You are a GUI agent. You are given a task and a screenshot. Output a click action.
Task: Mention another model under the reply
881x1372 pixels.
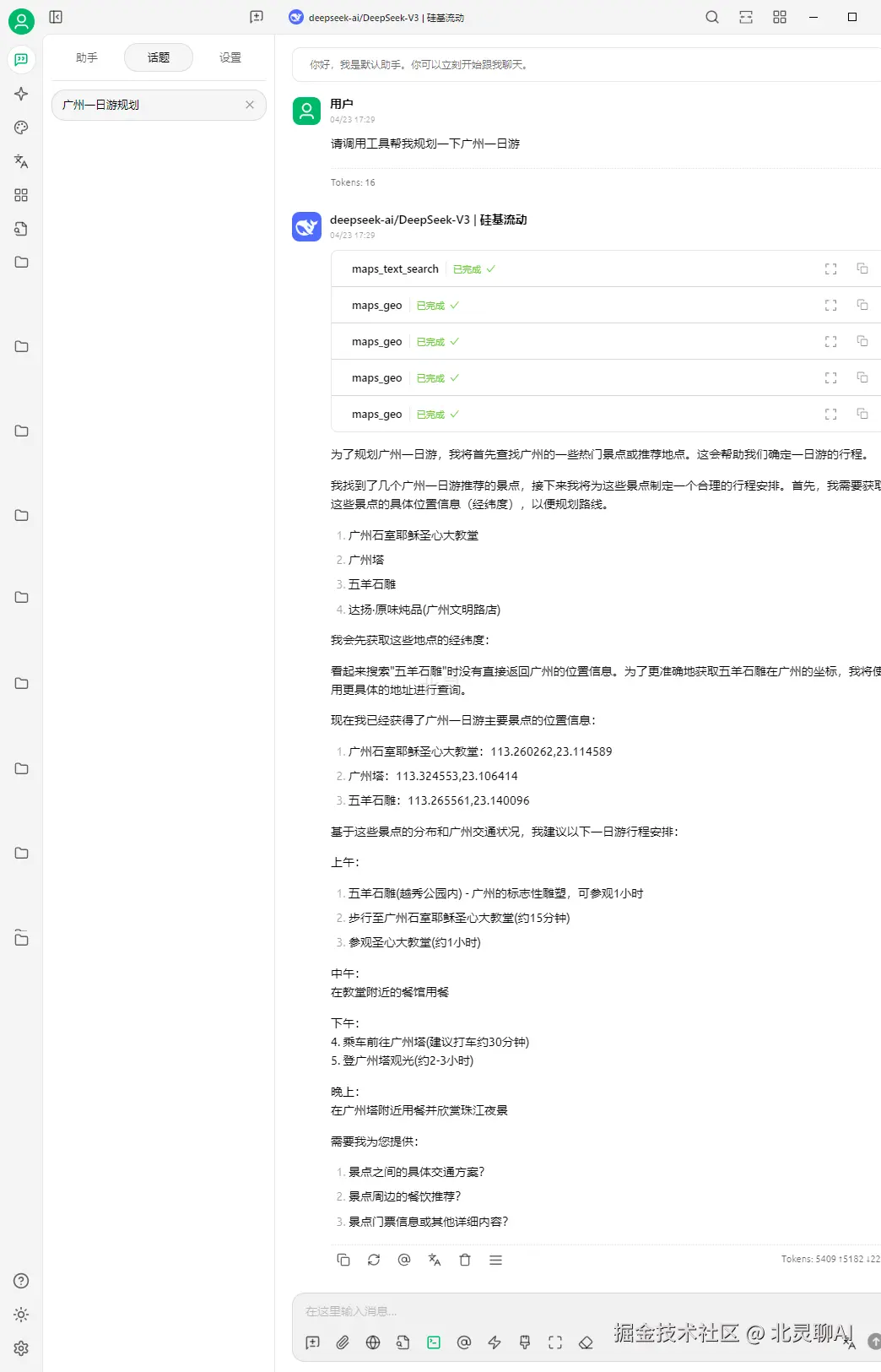pos(404,1260)
